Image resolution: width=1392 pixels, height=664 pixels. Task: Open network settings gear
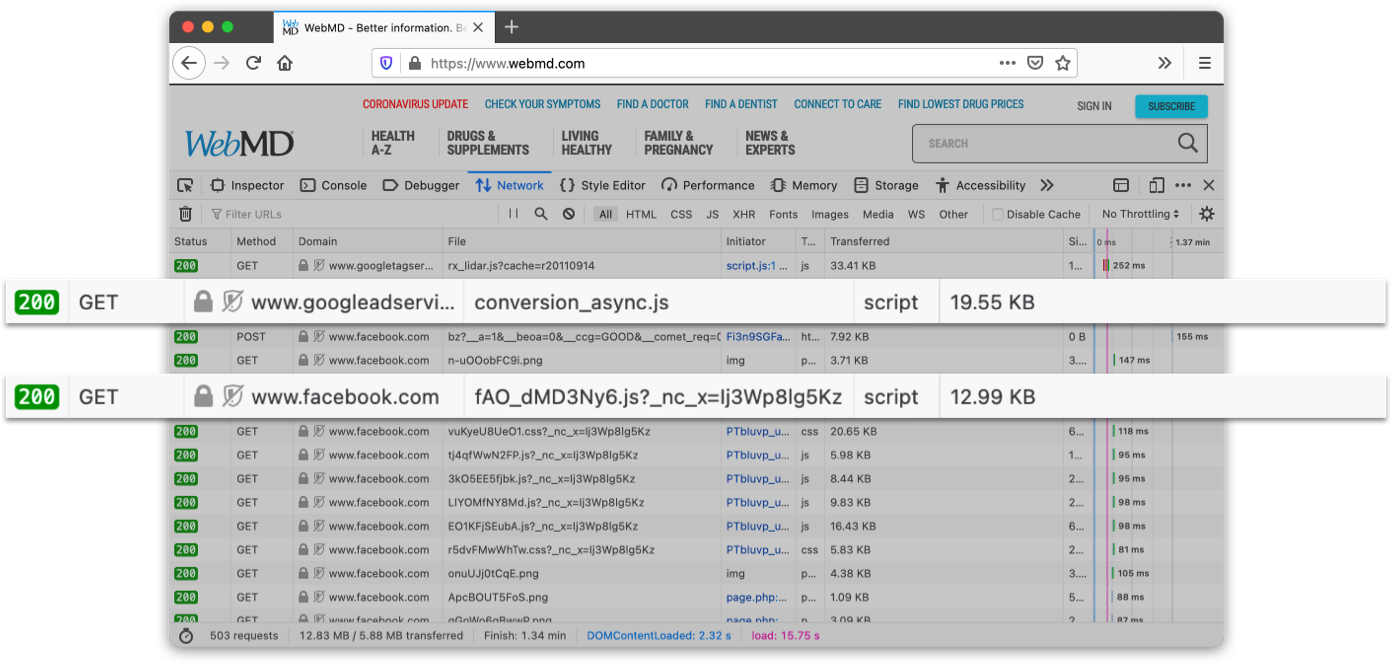click(1207, 214)
